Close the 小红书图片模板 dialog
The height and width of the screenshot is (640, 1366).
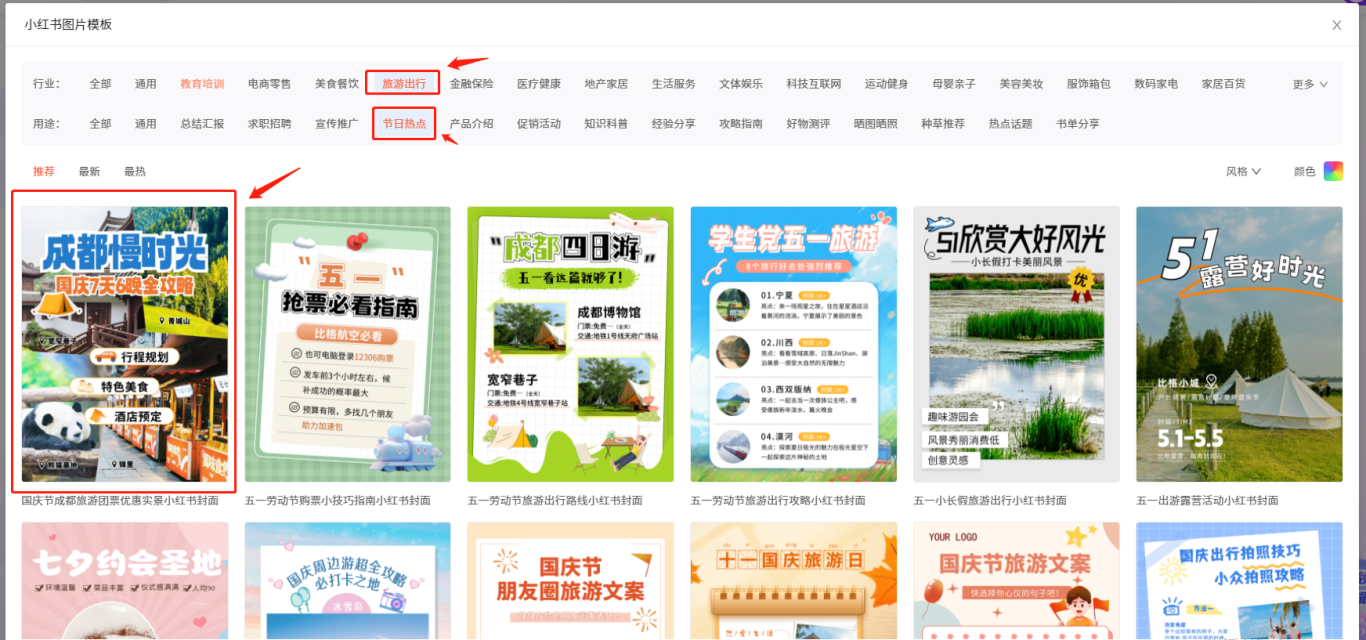click(1336, 25)
